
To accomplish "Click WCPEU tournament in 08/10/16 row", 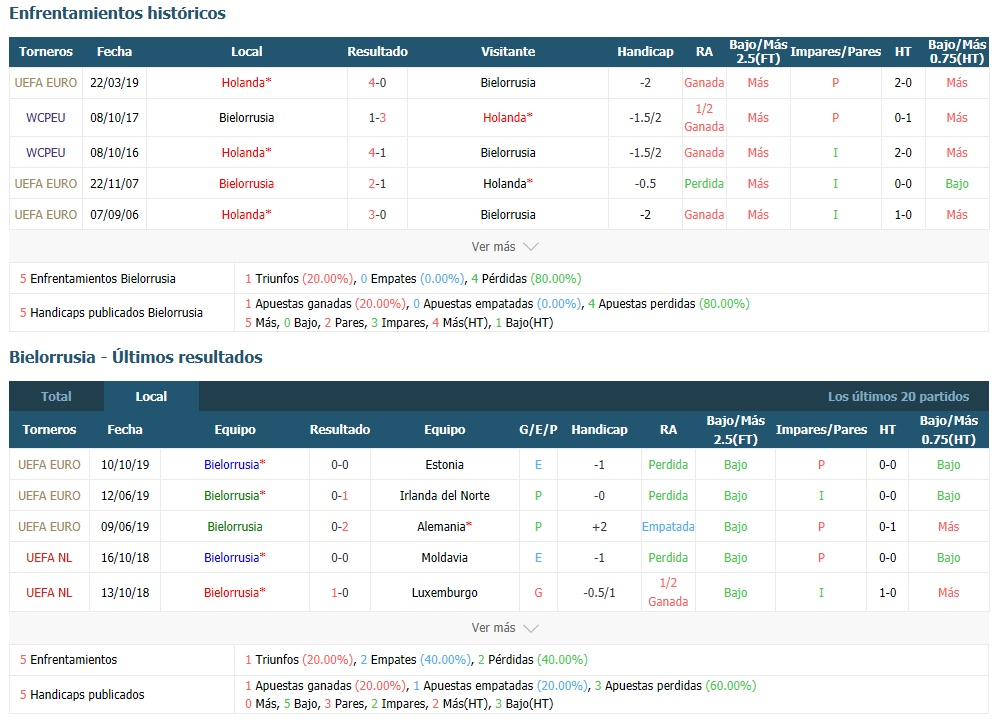I will 46,153.
